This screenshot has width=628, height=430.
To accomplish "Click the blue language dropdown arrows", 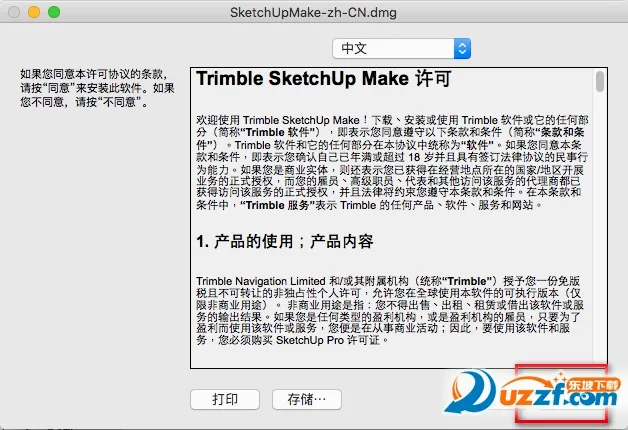I will (462, 48).
